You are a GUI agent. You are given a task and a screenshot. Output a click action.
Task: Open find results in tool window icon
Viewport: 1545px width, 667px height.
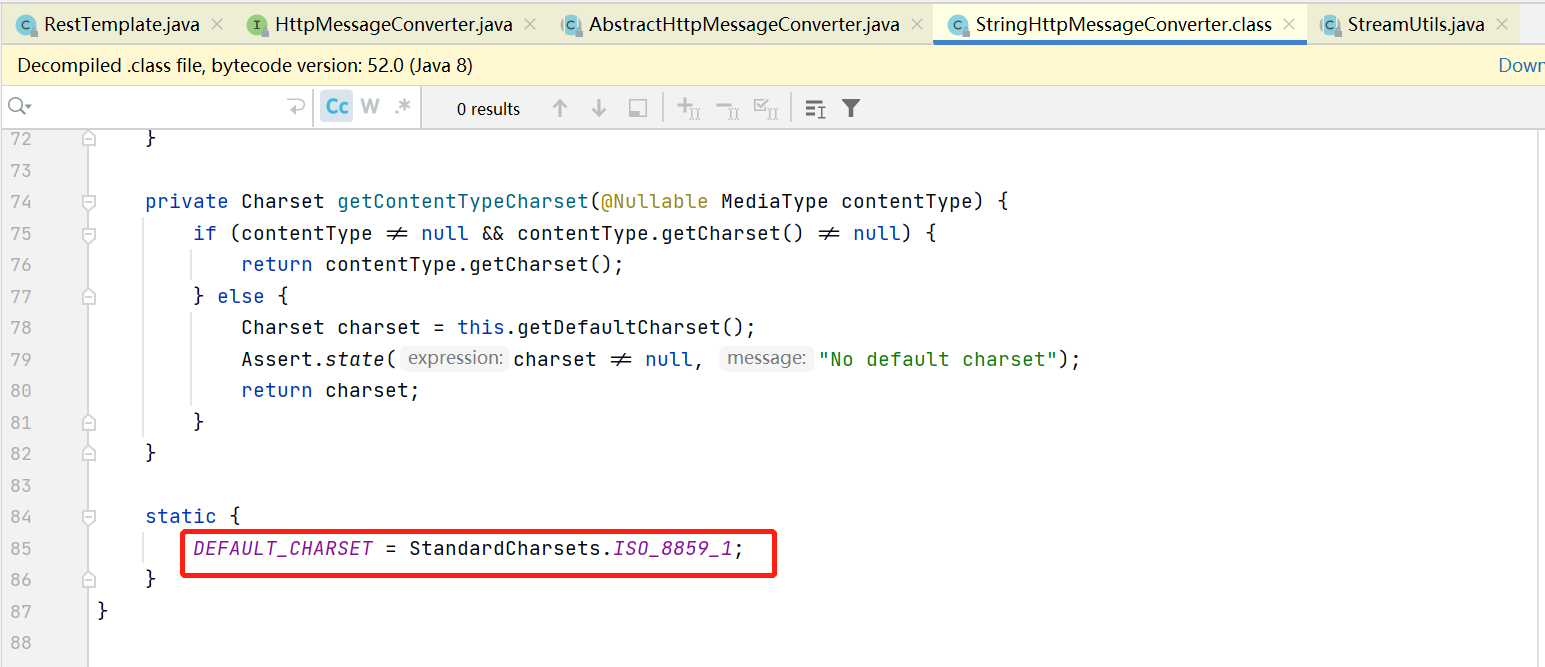coord(638,108)
